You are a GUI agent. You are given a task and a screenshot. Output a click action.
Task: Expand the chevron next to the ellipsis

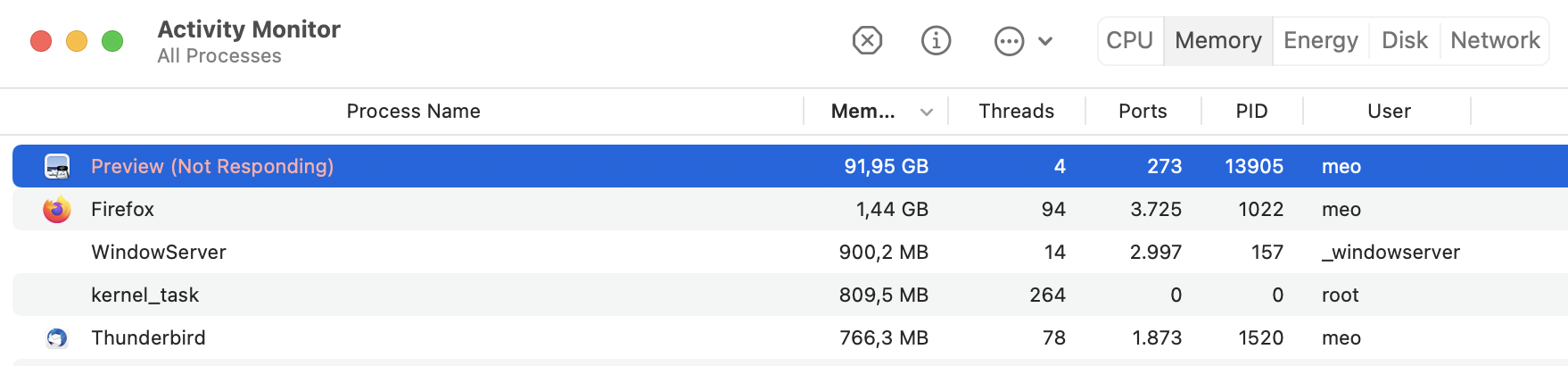click(1045, 41)
